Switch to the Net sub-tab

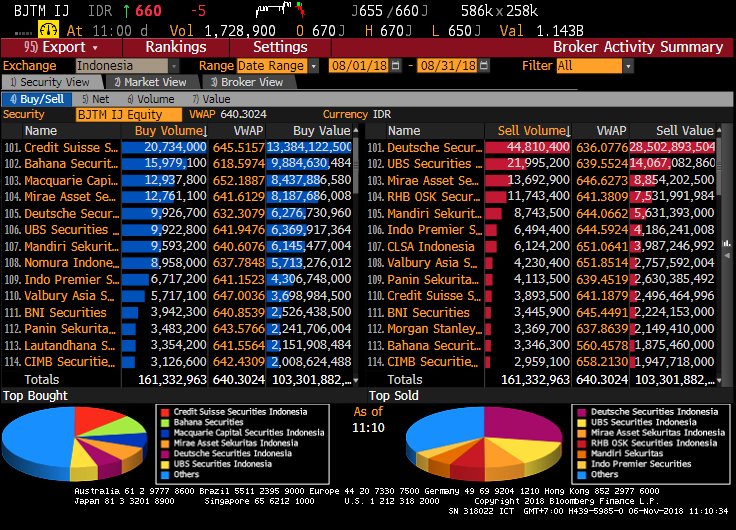coord(96,99)
